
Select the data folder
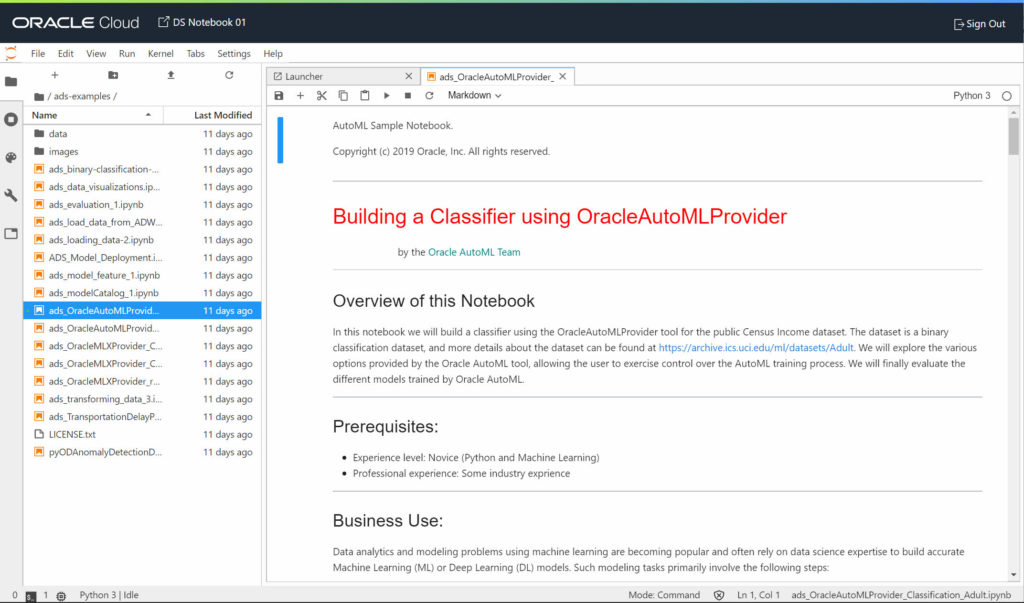coord(142,134)
